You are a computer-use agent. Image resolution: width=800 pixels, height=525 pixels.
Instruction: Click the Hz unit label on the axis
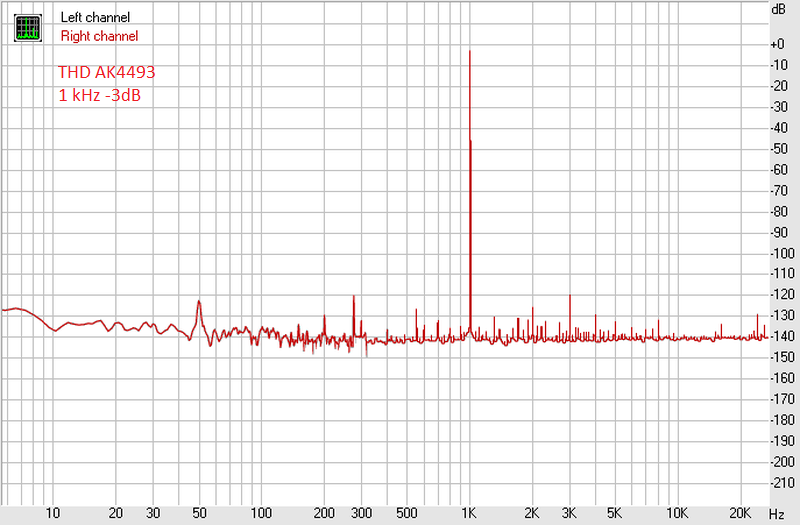pyautogui.click(x=777, y=514)
